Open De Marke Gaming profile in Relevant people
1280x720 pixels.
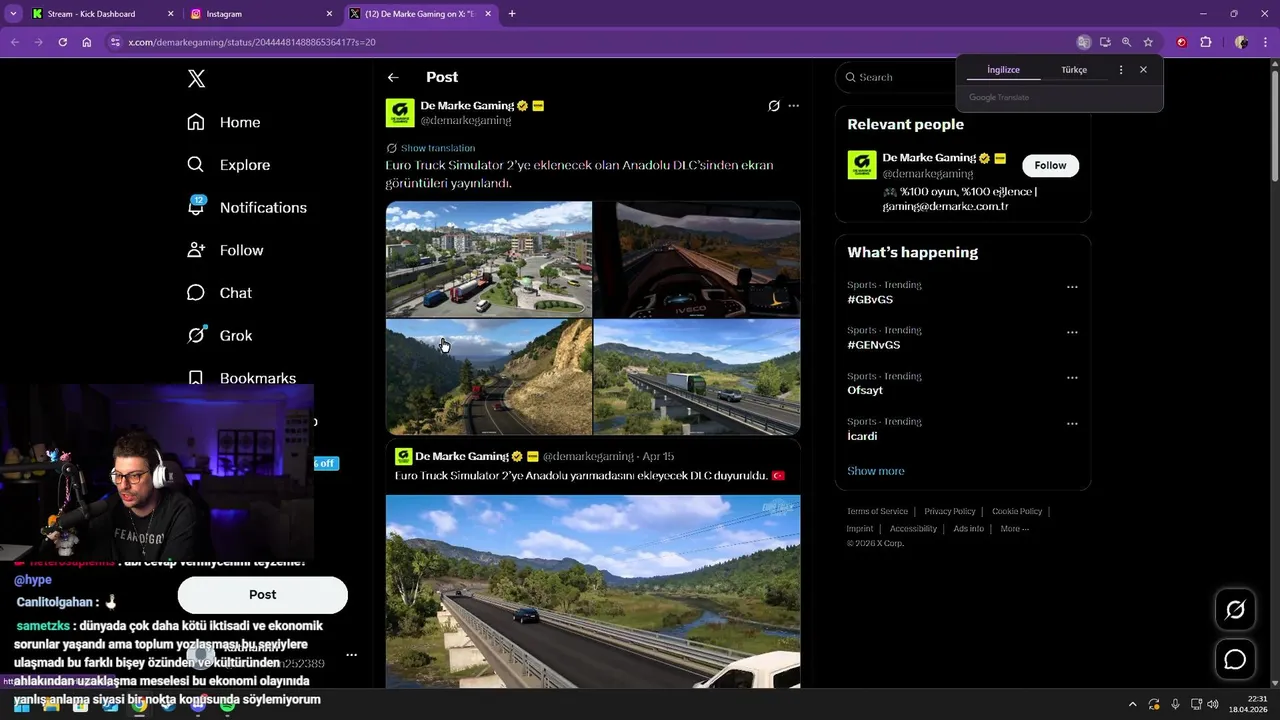tap(929, 158)
